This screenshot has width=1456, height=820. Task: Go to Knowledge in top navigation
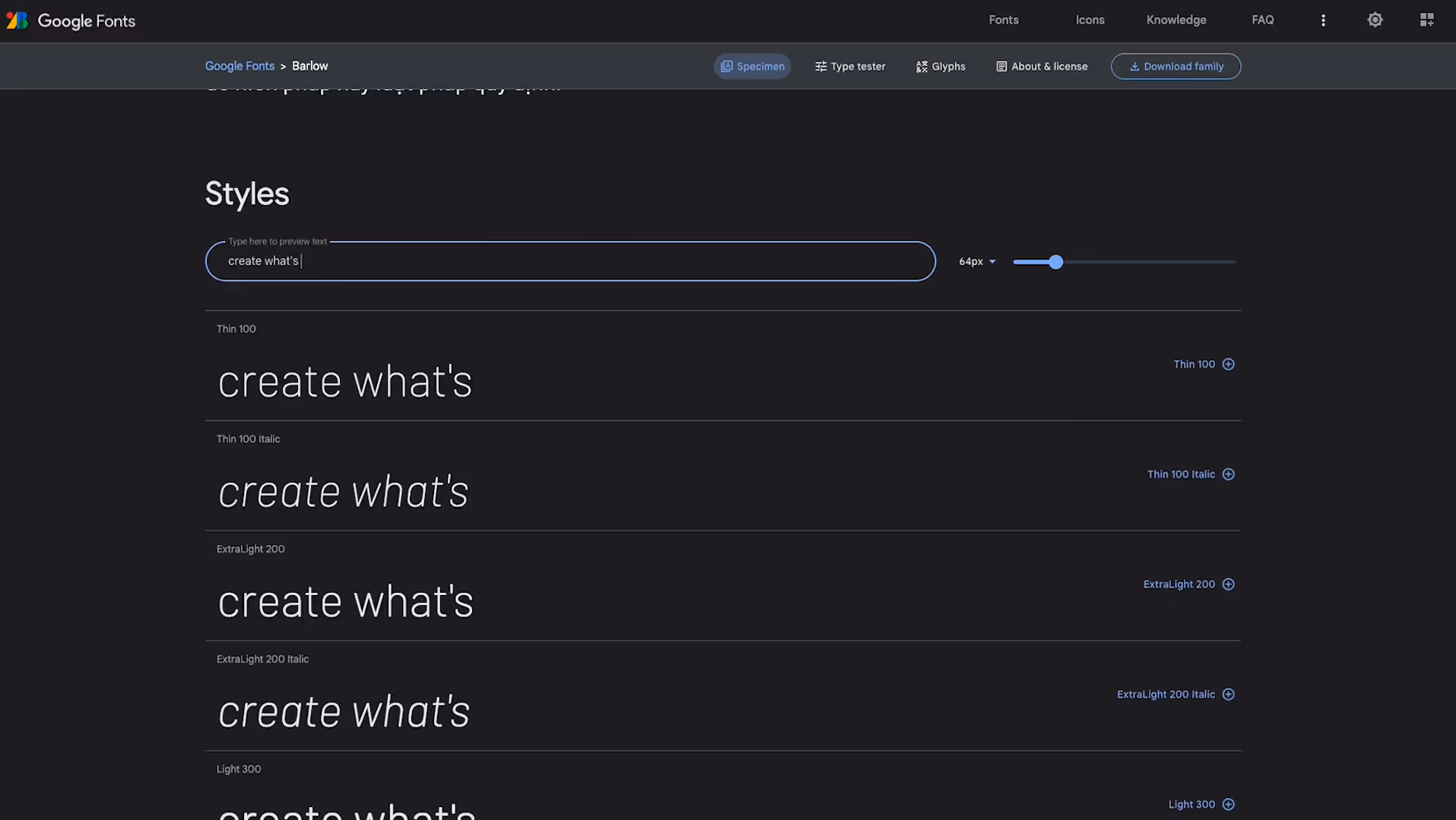tap(1175, 21)
